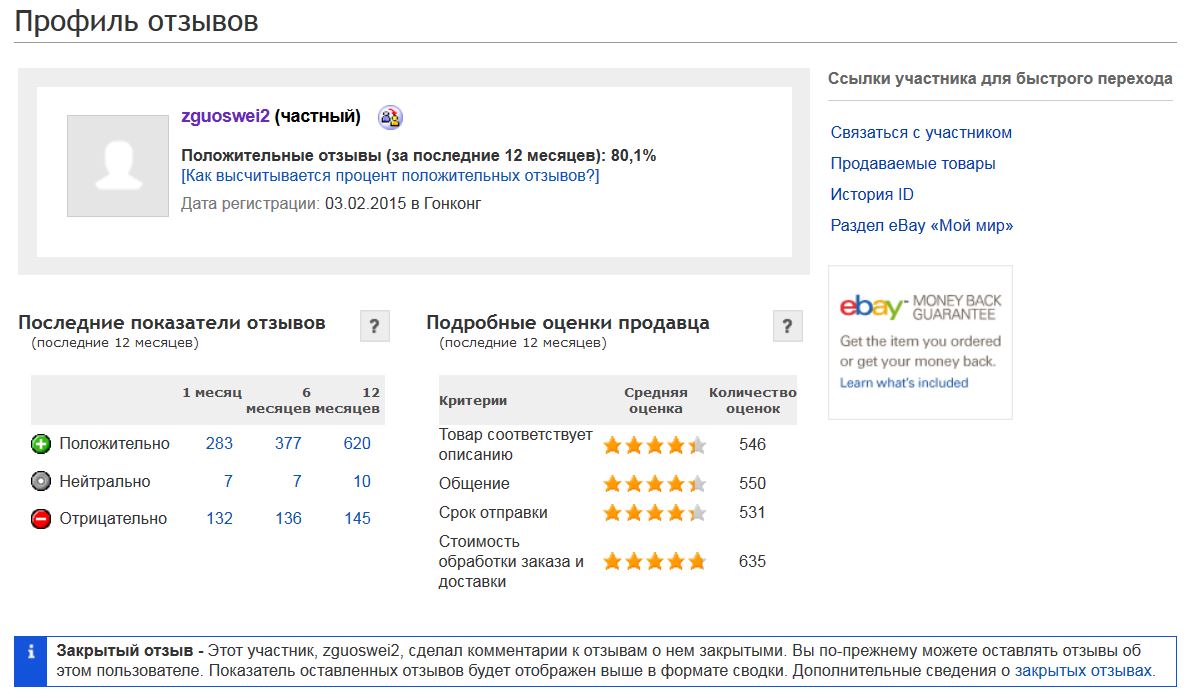Image resolution: width=1184 pixels, height=691 pixels.
Task: Open История ID link
Action: coord(872,195)
